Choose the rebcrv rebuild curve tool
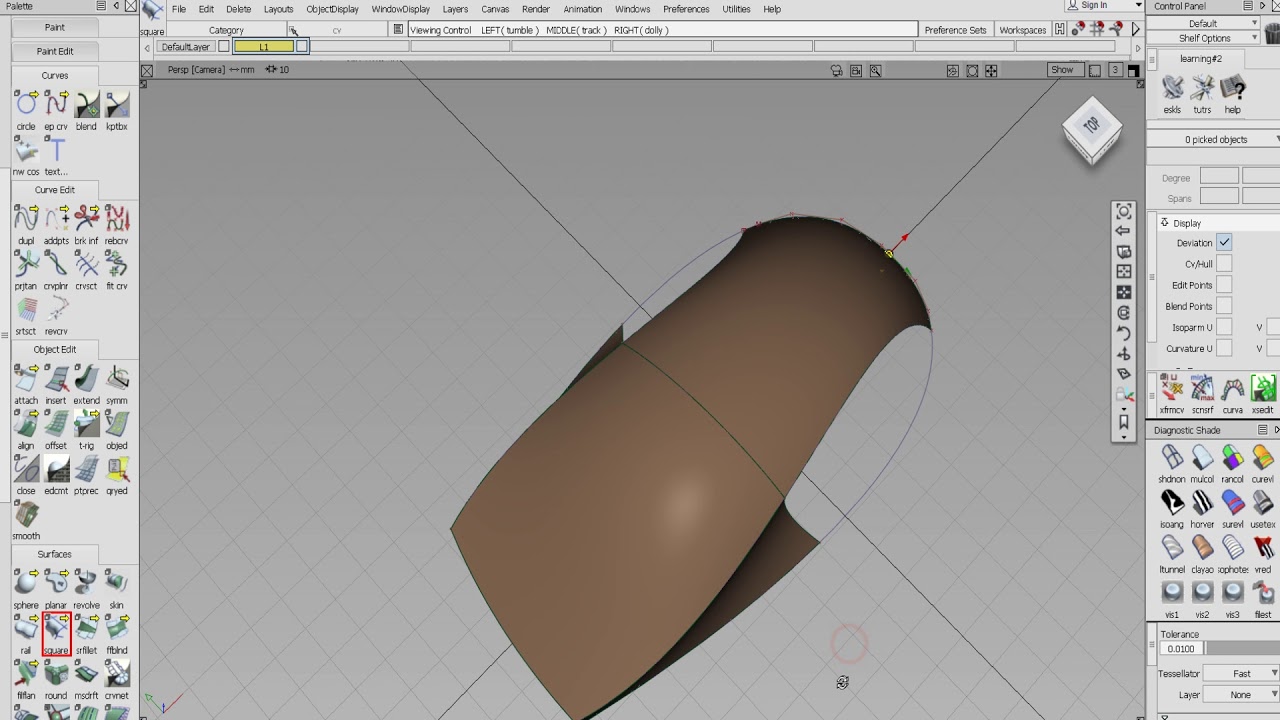Viewport: 1280px width, 720px height. (x=117, y=218)
